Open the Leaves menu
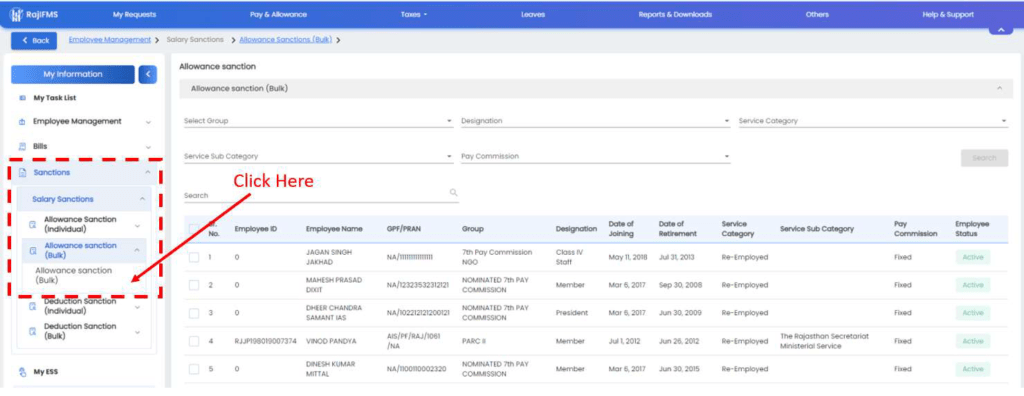This screenshot has height=396, width=1024. click(x=533, y=14)
